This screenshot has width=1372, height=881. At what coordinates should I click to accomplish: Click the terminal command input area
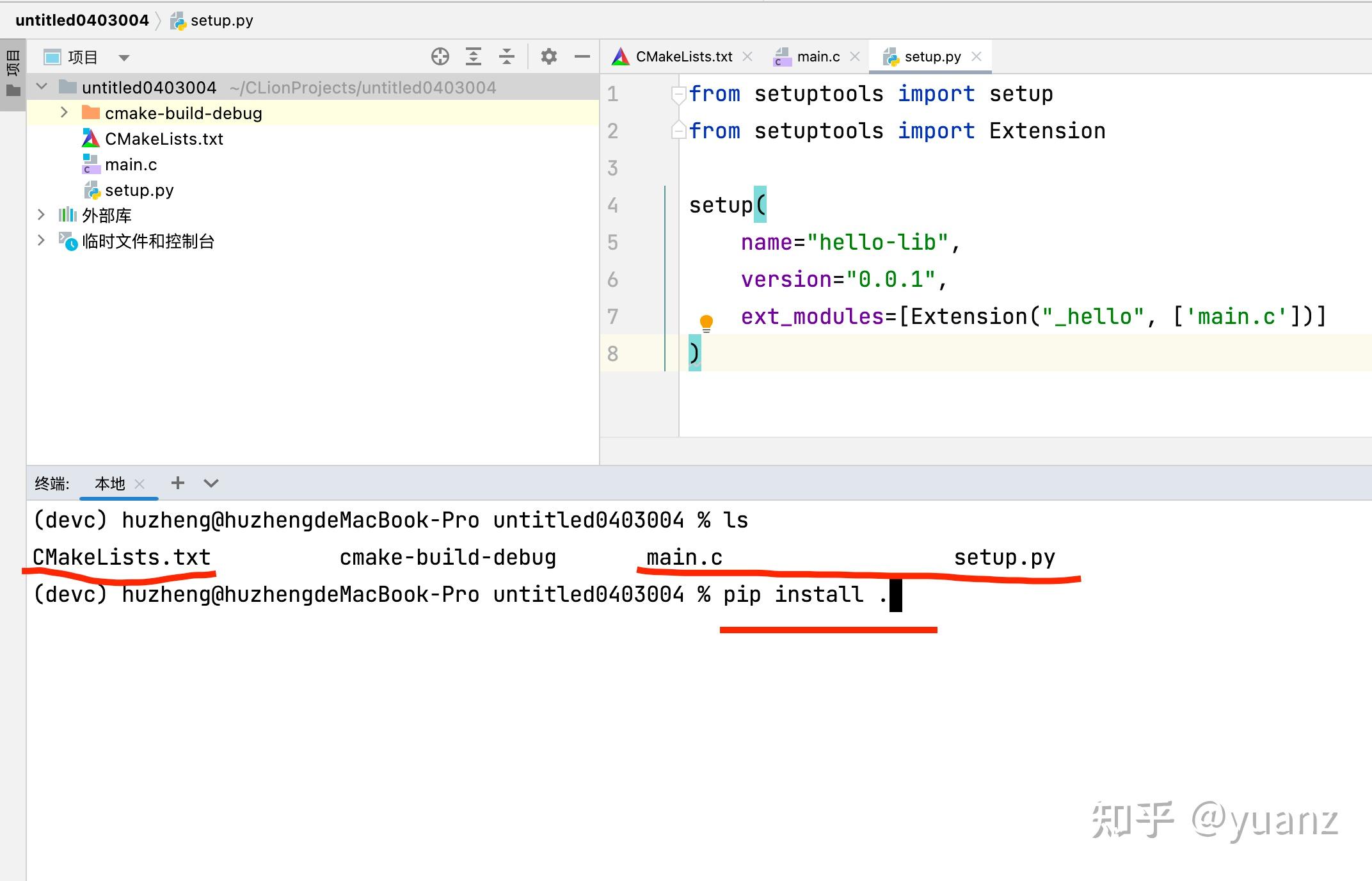pos(896,595)
